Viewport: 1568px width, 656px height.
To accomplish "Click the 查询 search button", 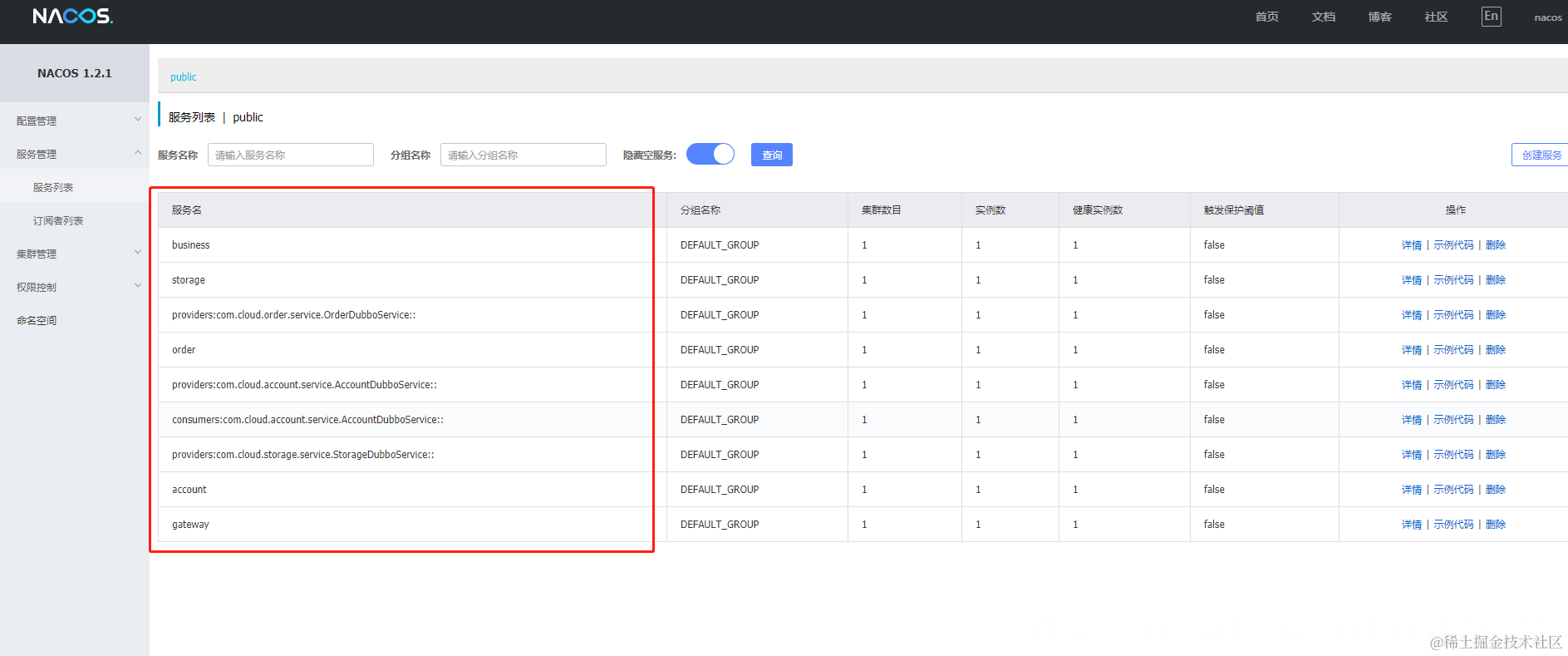I will 772,155.
